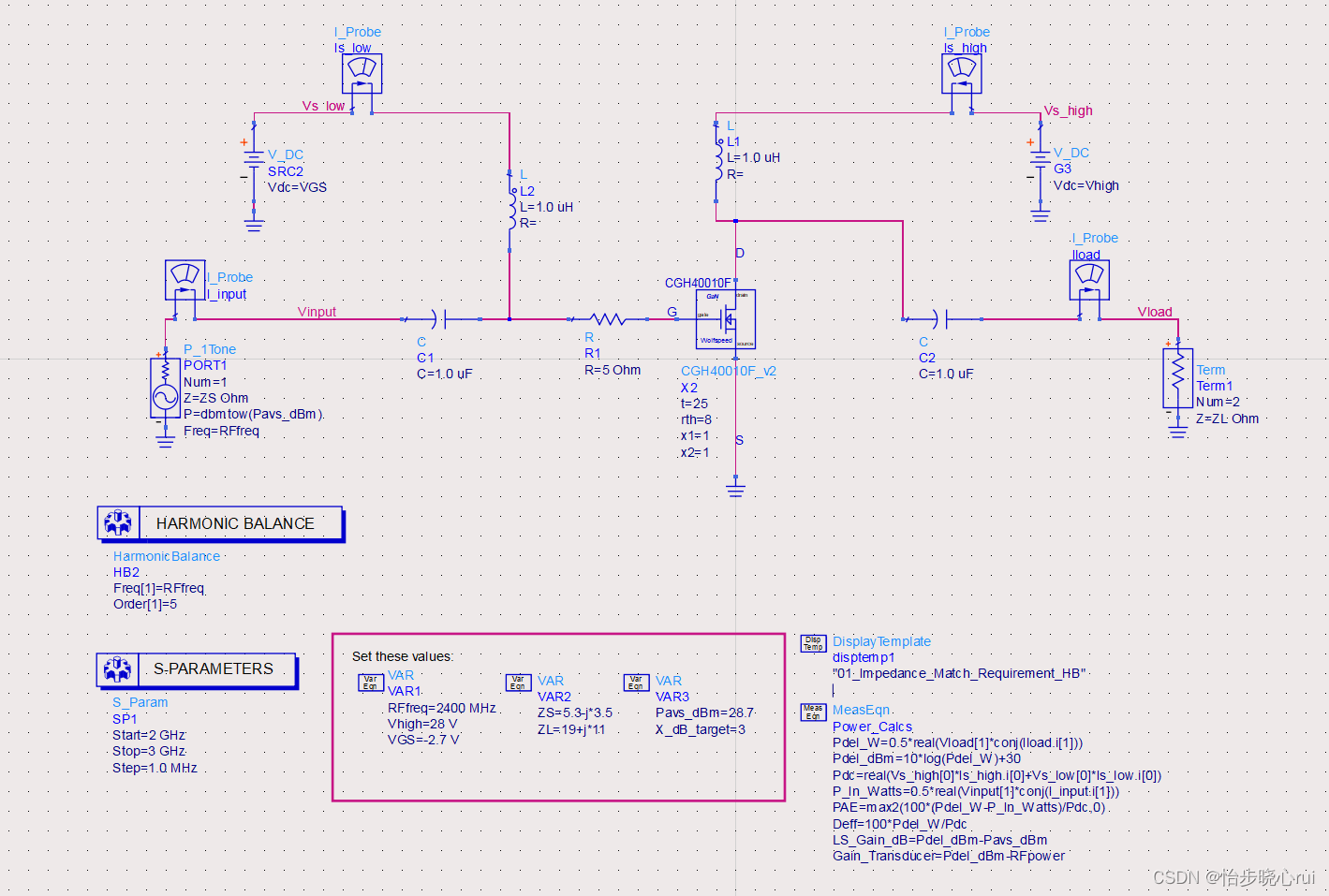Click the Order[1]=5 HB parameter
This screenshot has width=1329, height=896.
click(145, 604)
